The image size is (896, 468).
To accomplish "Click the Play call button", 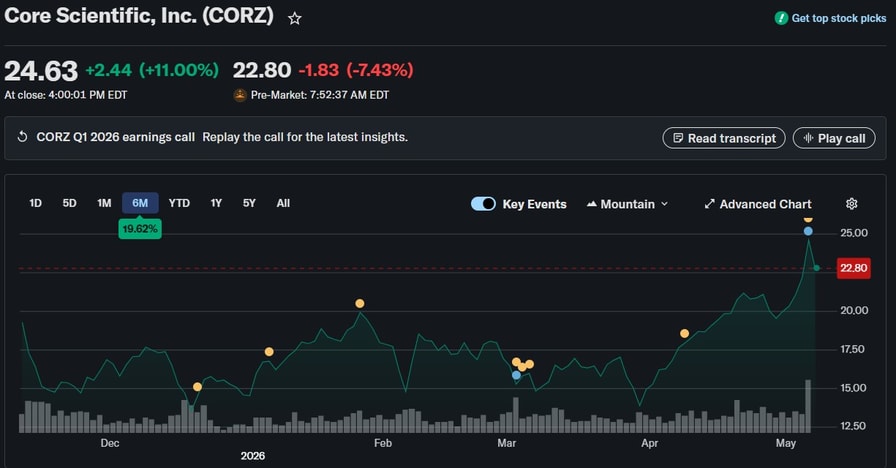I will pyautogui.click(x=834, y=138).
